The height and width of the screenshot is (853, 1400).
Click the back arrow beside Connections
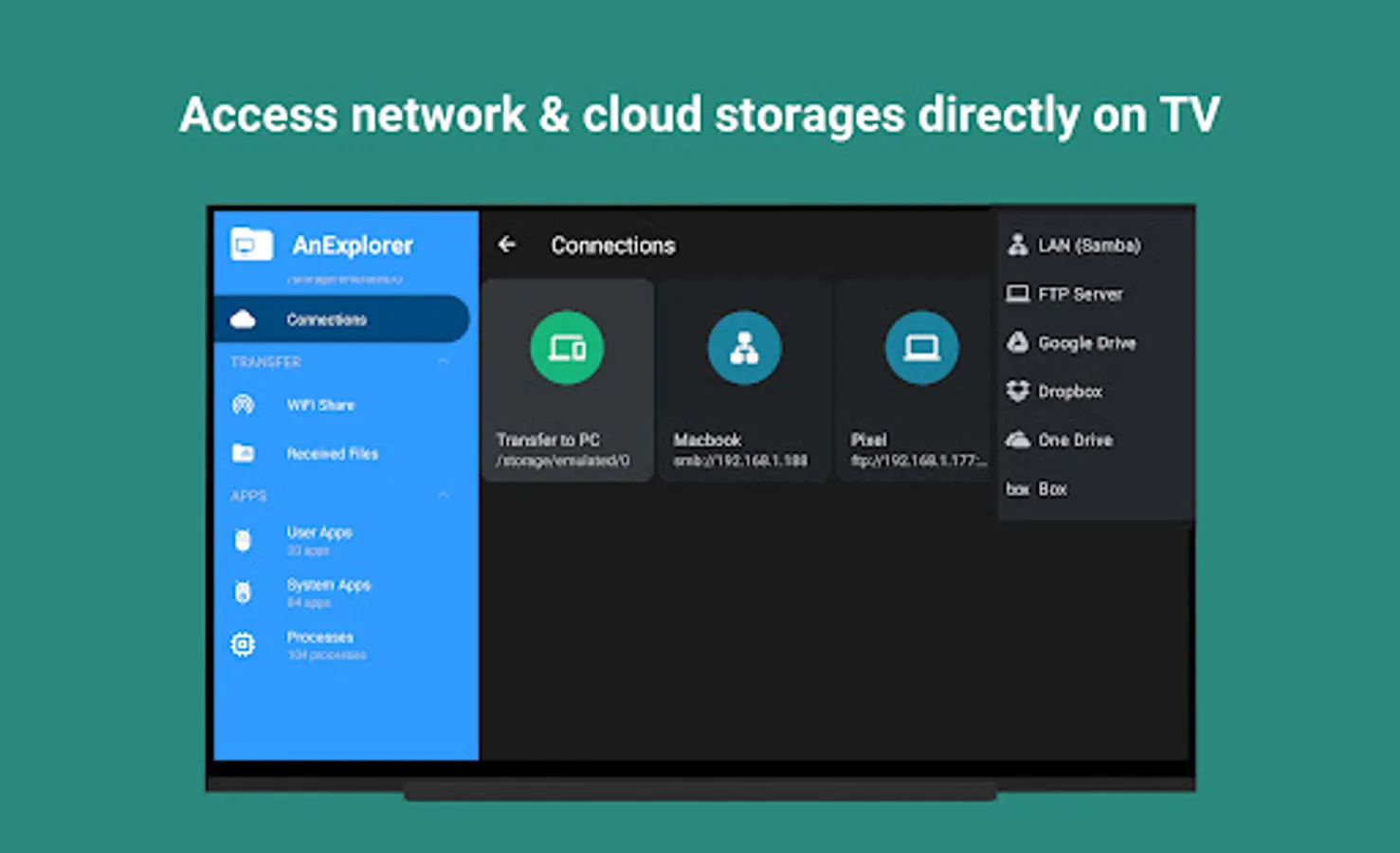507,245
